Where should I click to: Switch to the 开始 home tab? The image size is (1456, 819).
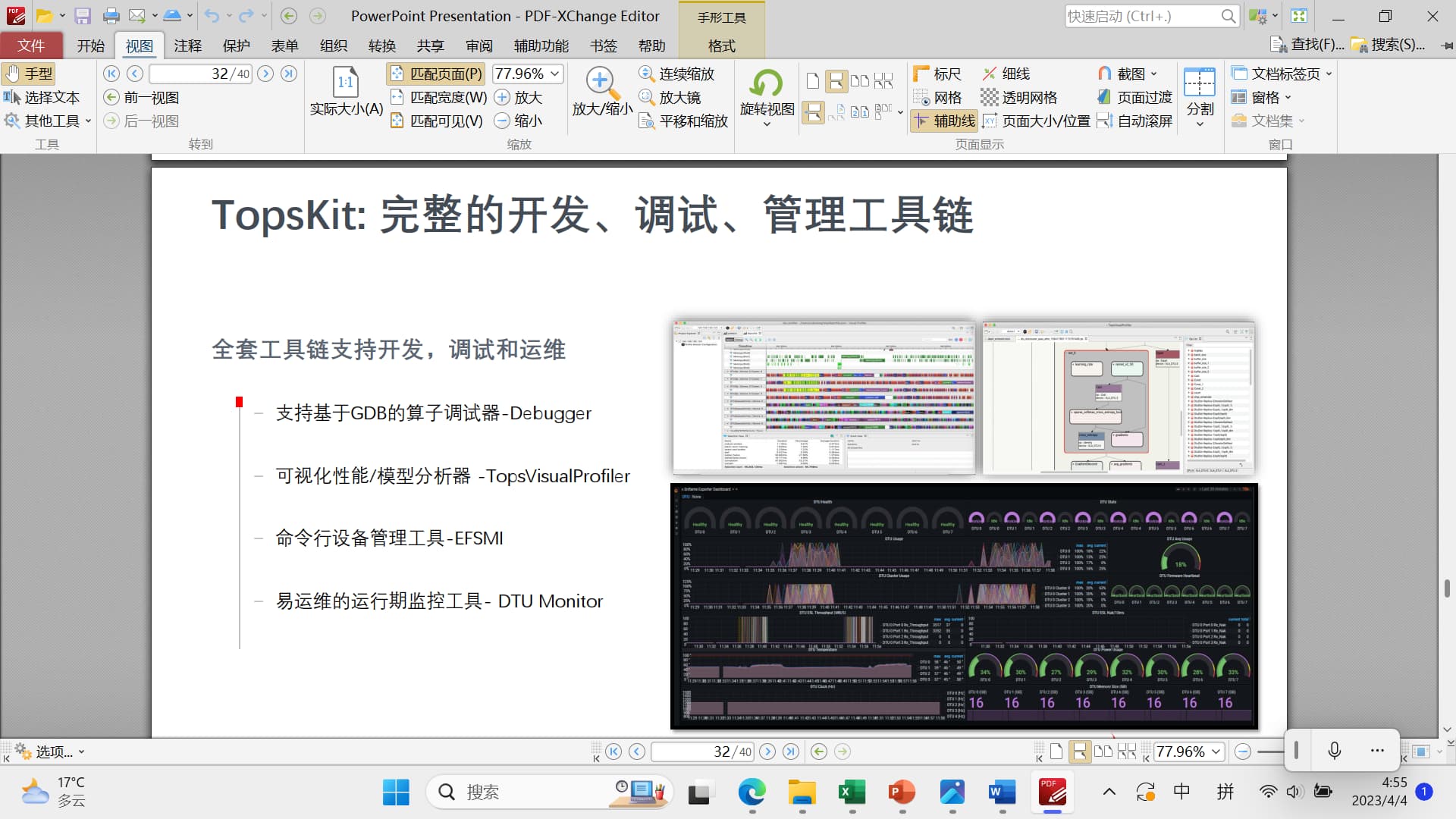[x=90, y=45]
